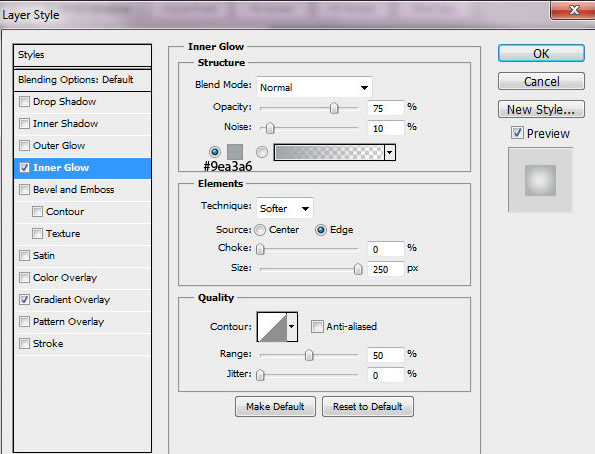This screenshot has width=595, height=454.
Task: Click the Size value input field
Action: (x=386, y=269)
